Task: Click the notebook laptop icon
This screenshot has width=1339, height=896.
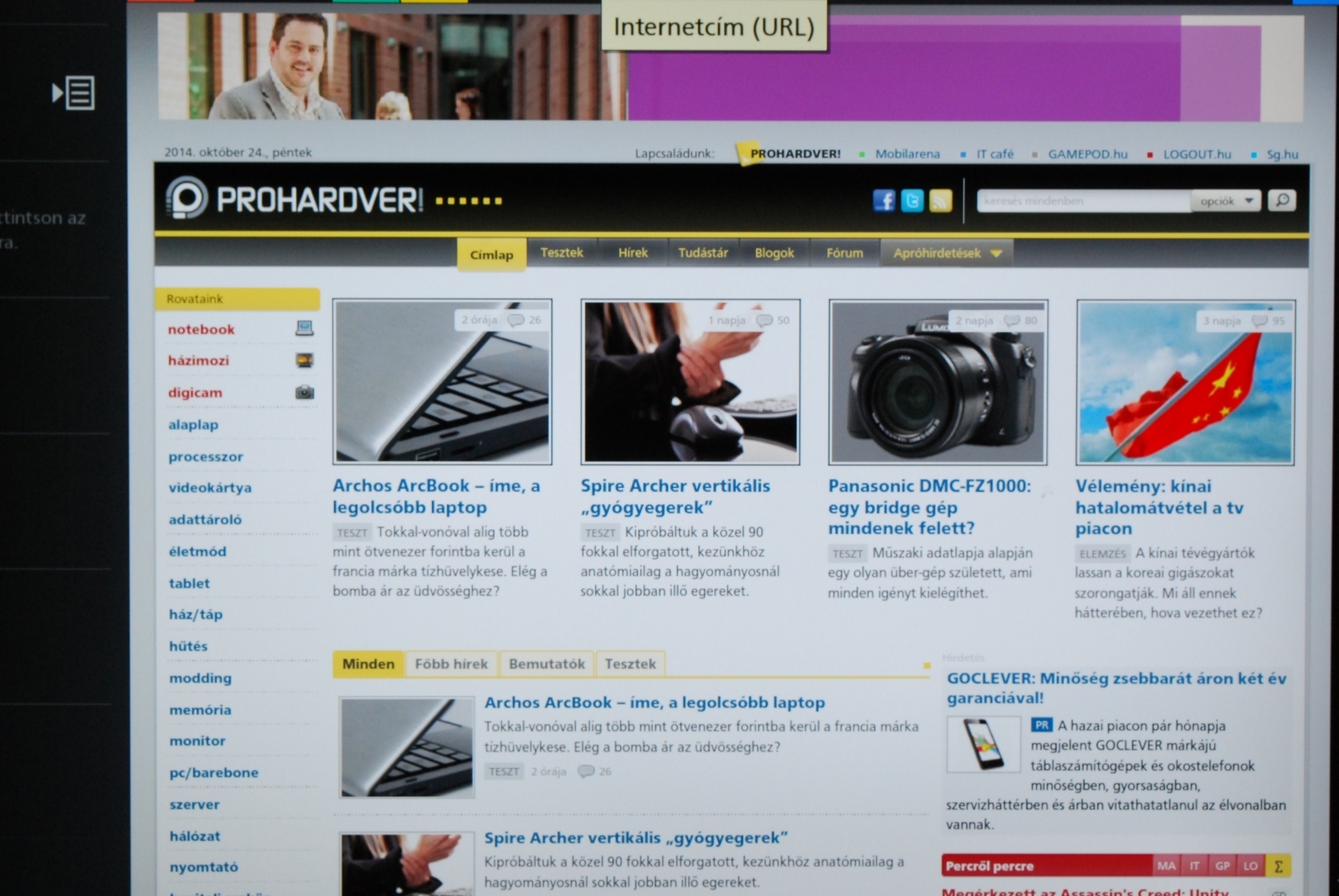Action: tap(305, 329)
